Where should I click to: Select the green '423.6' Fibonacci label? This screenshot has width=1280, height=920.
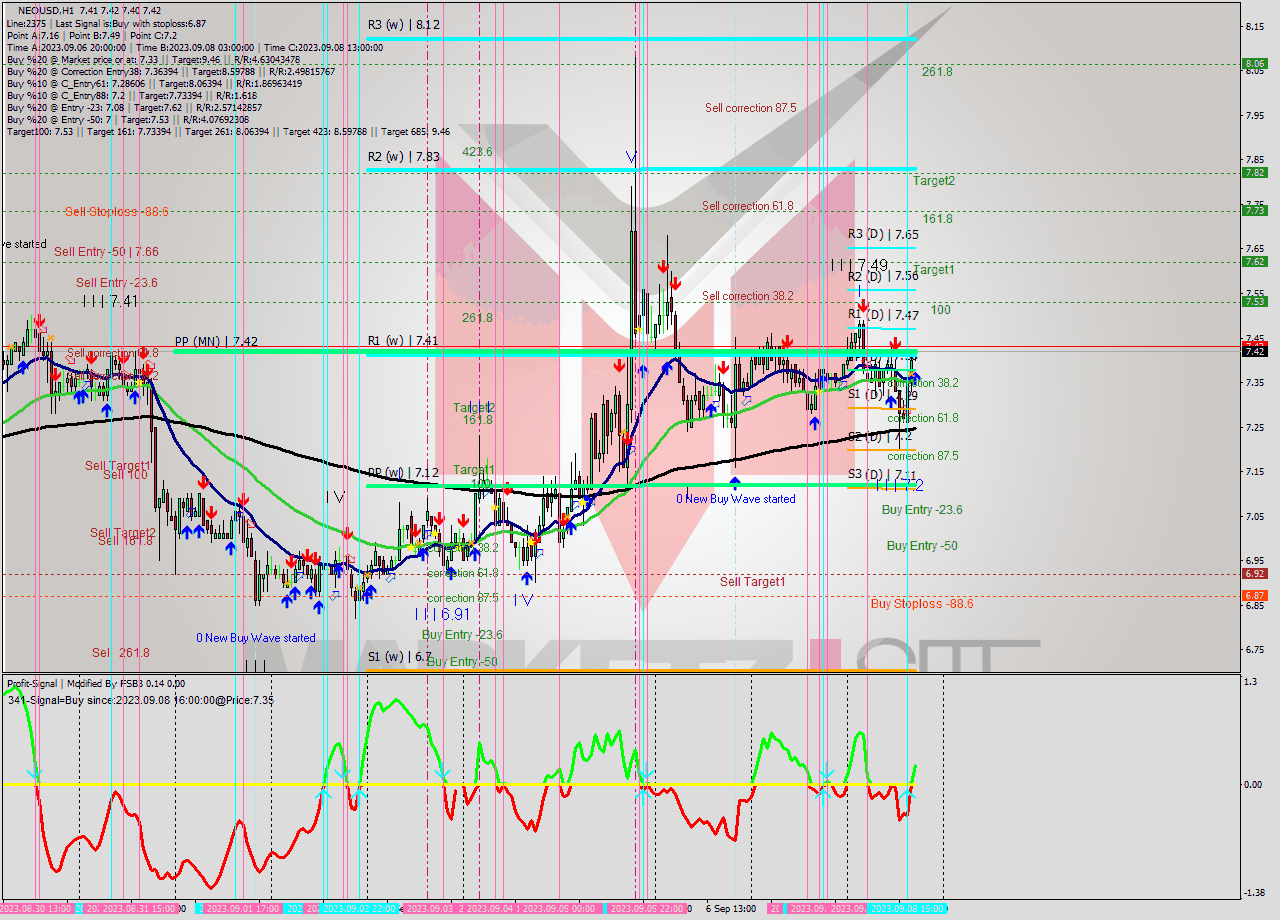(477, 152)
